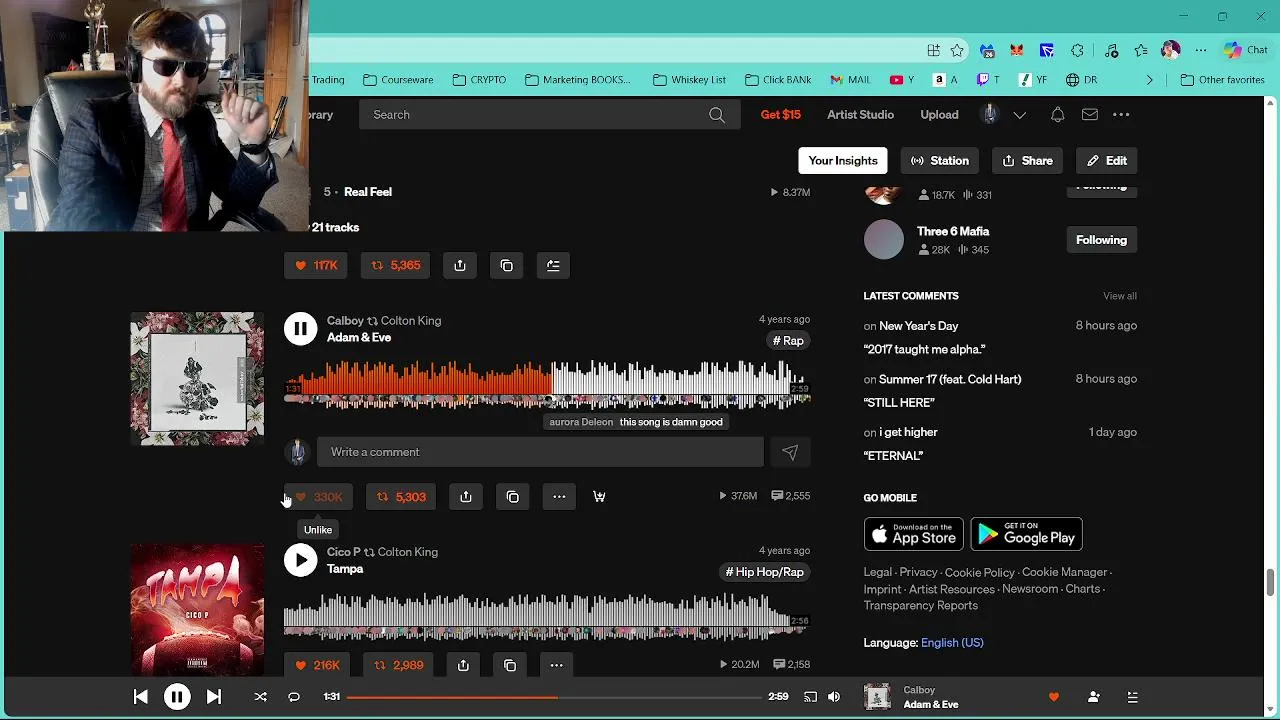Get it on Google Play badge
Screen dimensions: 1280x720
click(x=1026, y=534)
